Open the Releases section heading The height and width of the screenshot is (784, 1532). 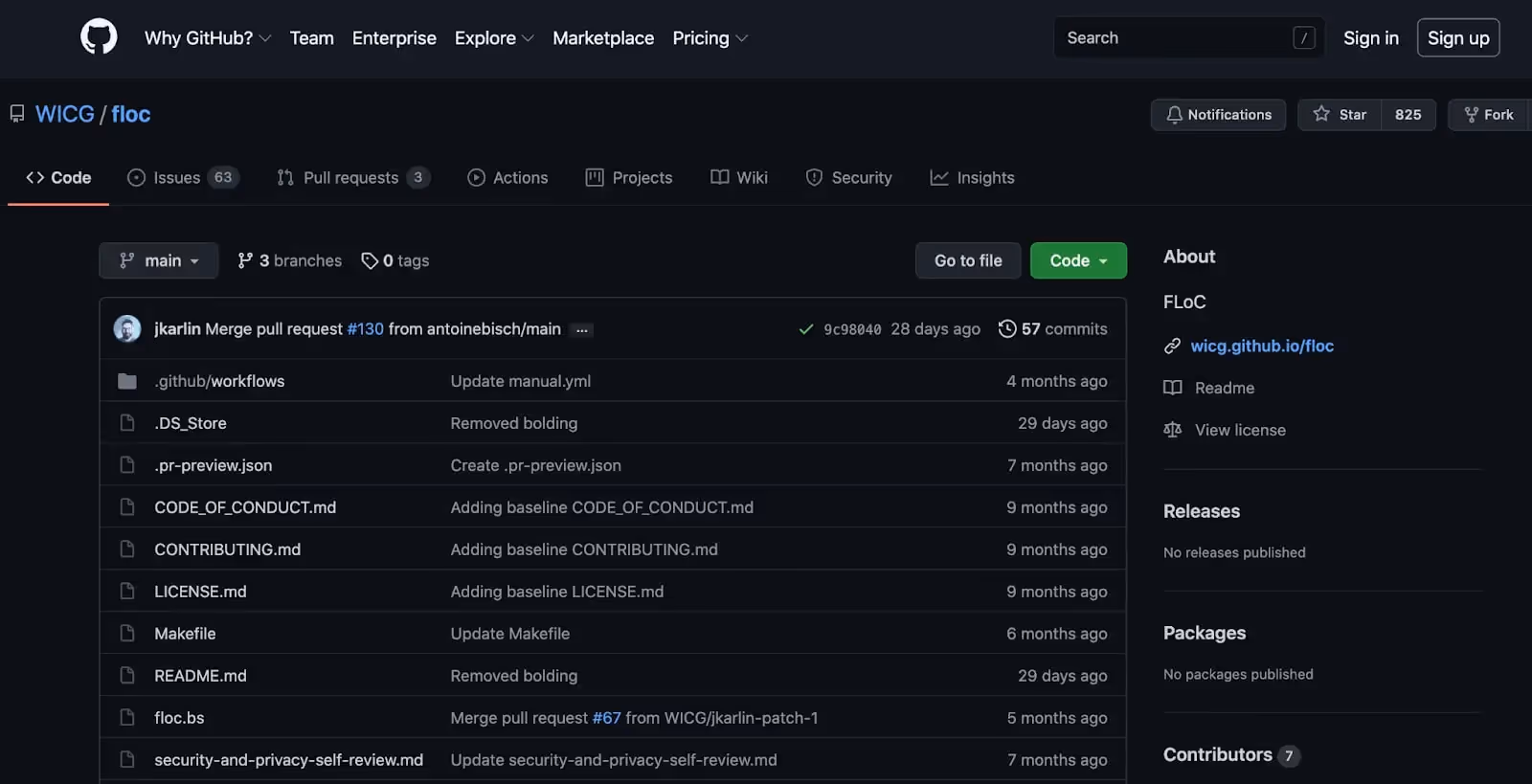(1202, 511)
